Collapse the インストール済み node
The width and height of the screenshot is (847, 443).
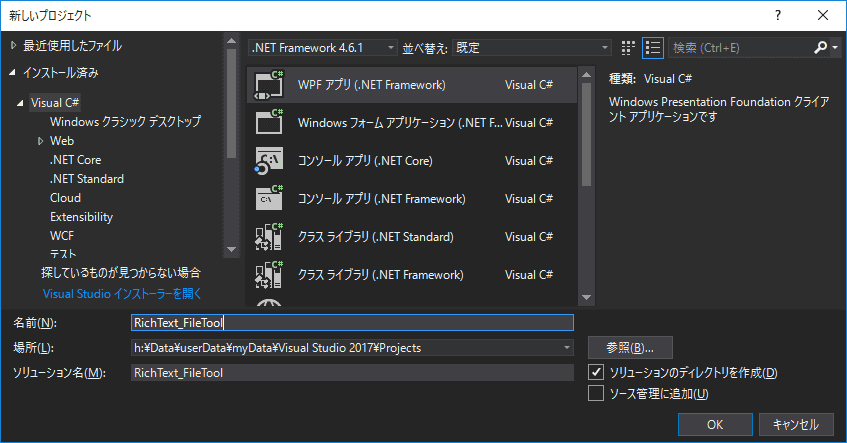click(x=12, y=72)
